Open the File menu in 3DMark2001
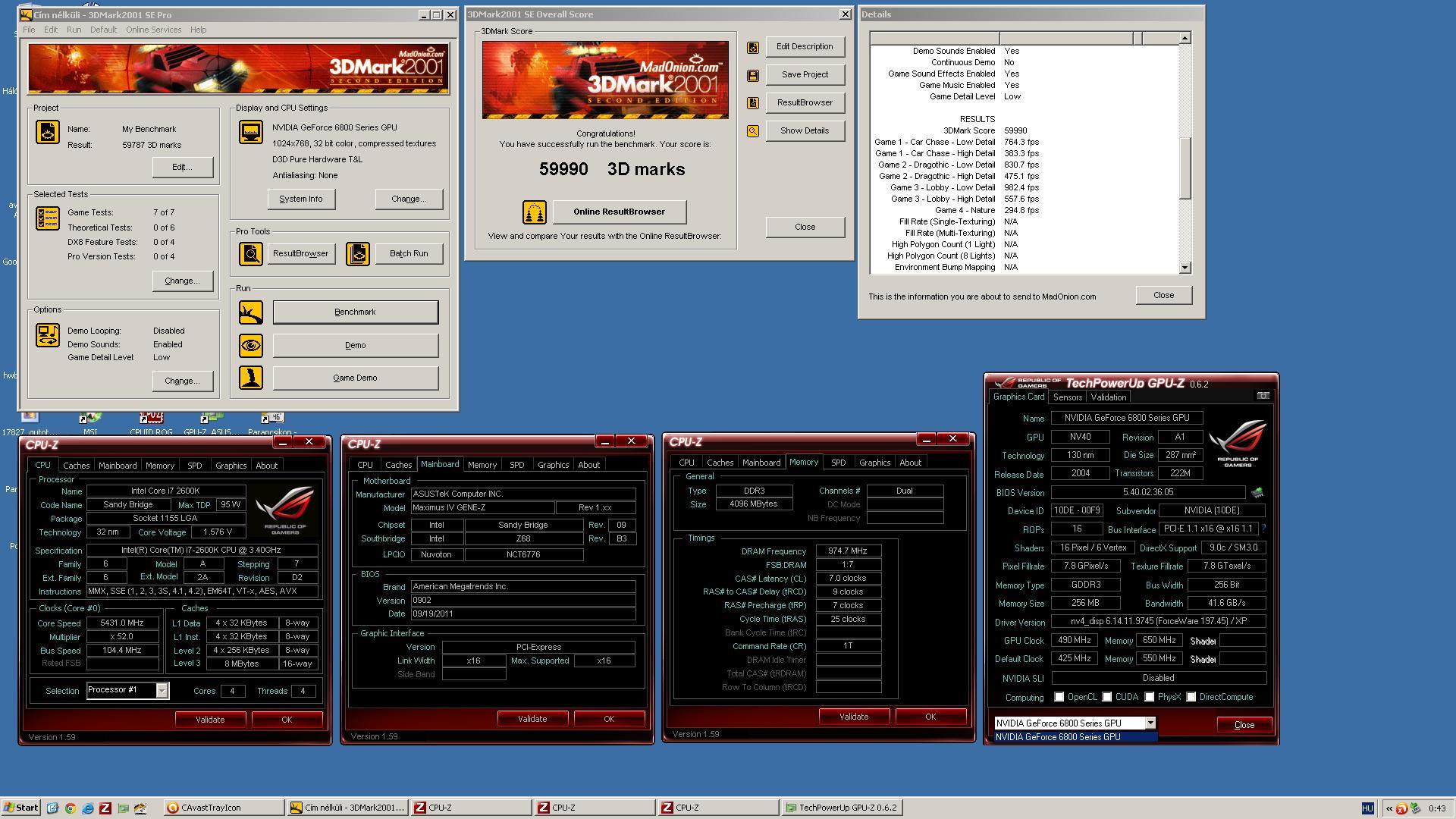This screenshot has height=819, width=1456. tap(29, 30)
